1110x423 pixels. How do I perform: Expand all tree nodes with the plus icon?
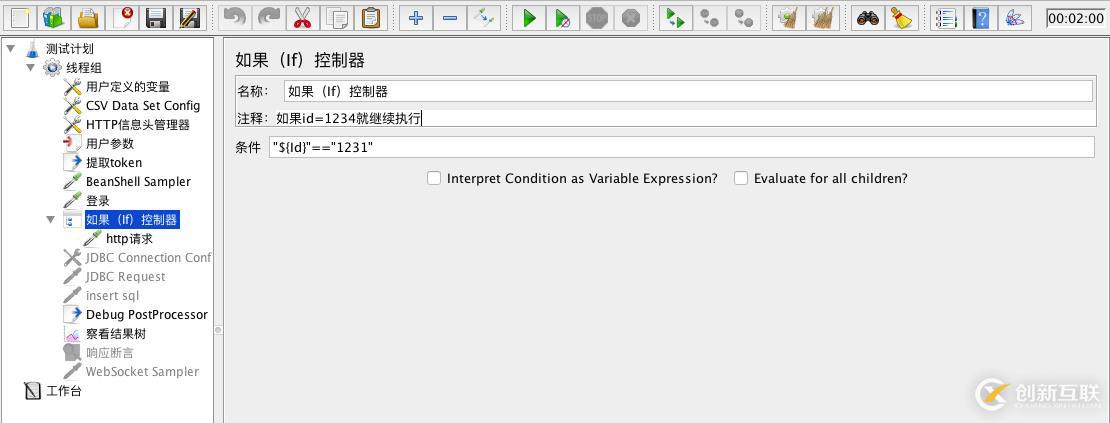416,18
